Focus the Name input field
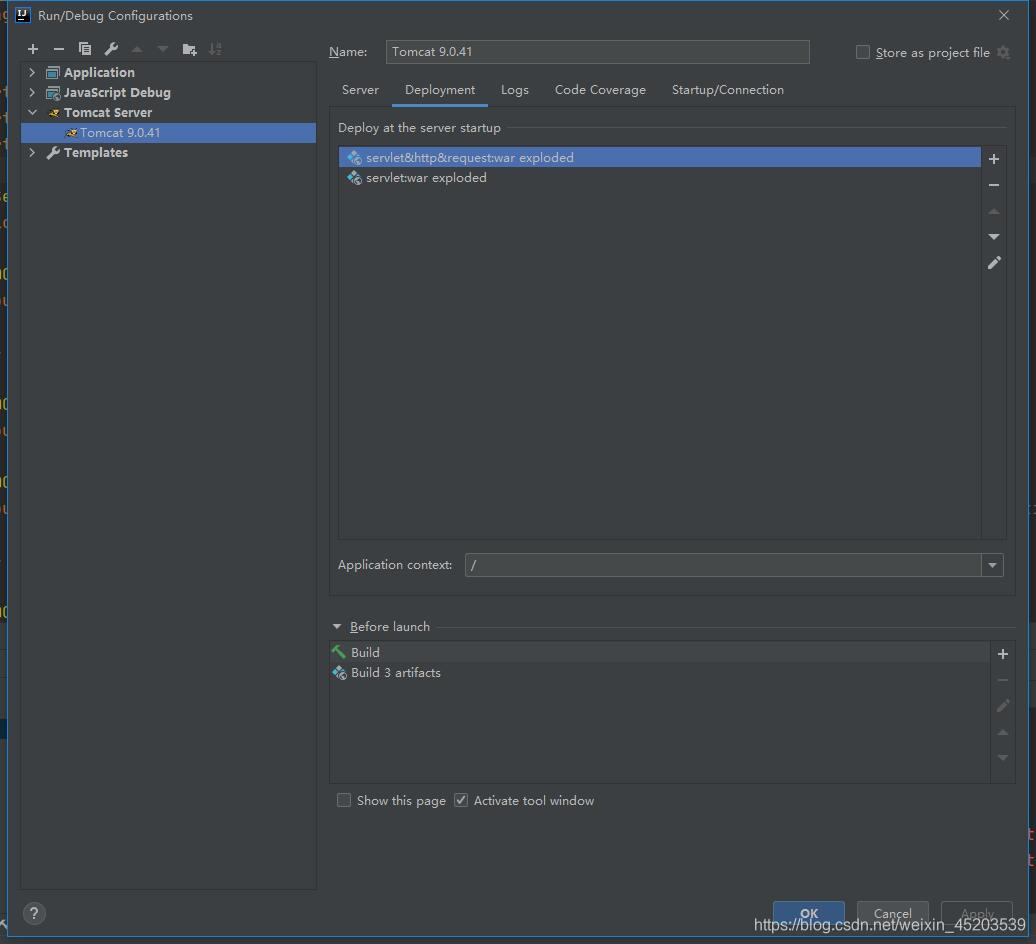Screen dimensions: 1036x944 597,52
